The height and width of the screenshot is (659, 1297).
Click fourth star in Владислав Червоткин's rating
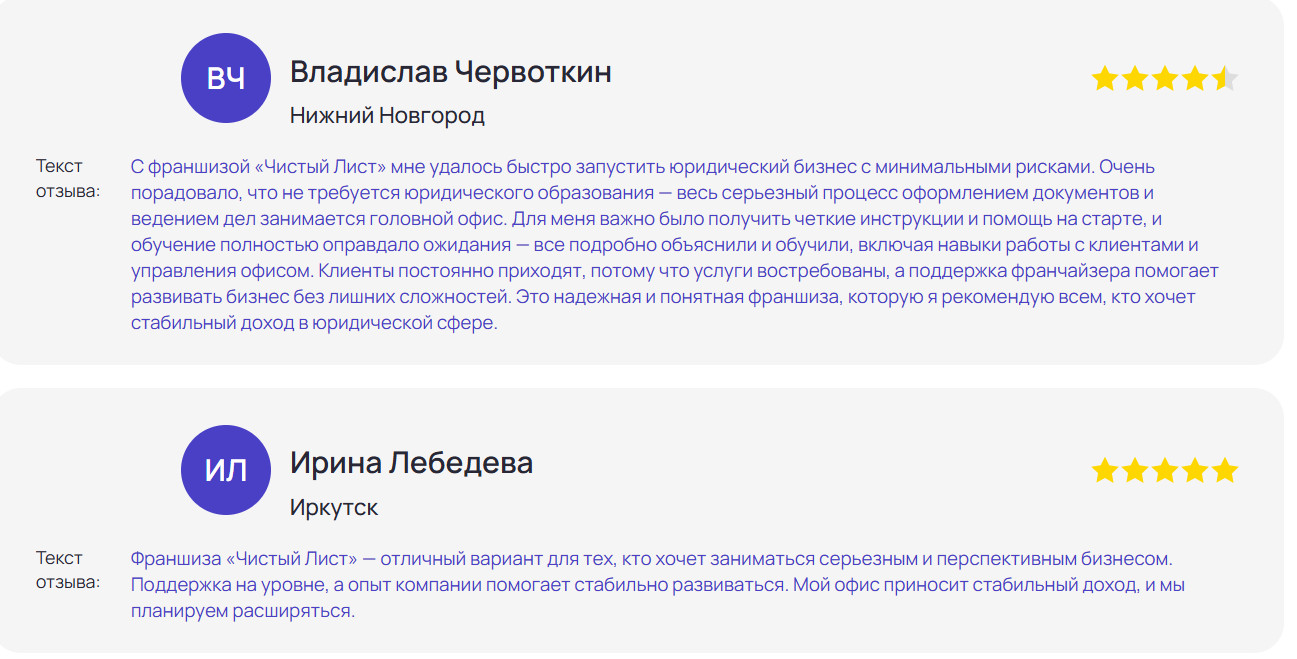coord(1195,79)
